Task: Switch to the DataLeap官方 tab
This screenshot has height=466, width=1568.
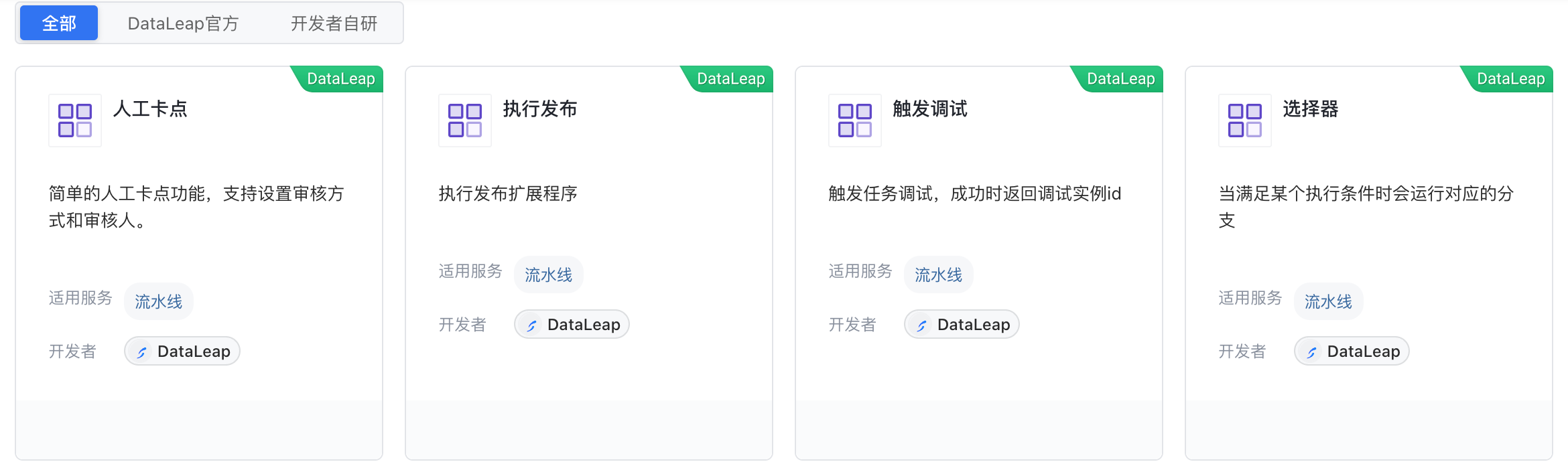Action: tap(183, 23)
